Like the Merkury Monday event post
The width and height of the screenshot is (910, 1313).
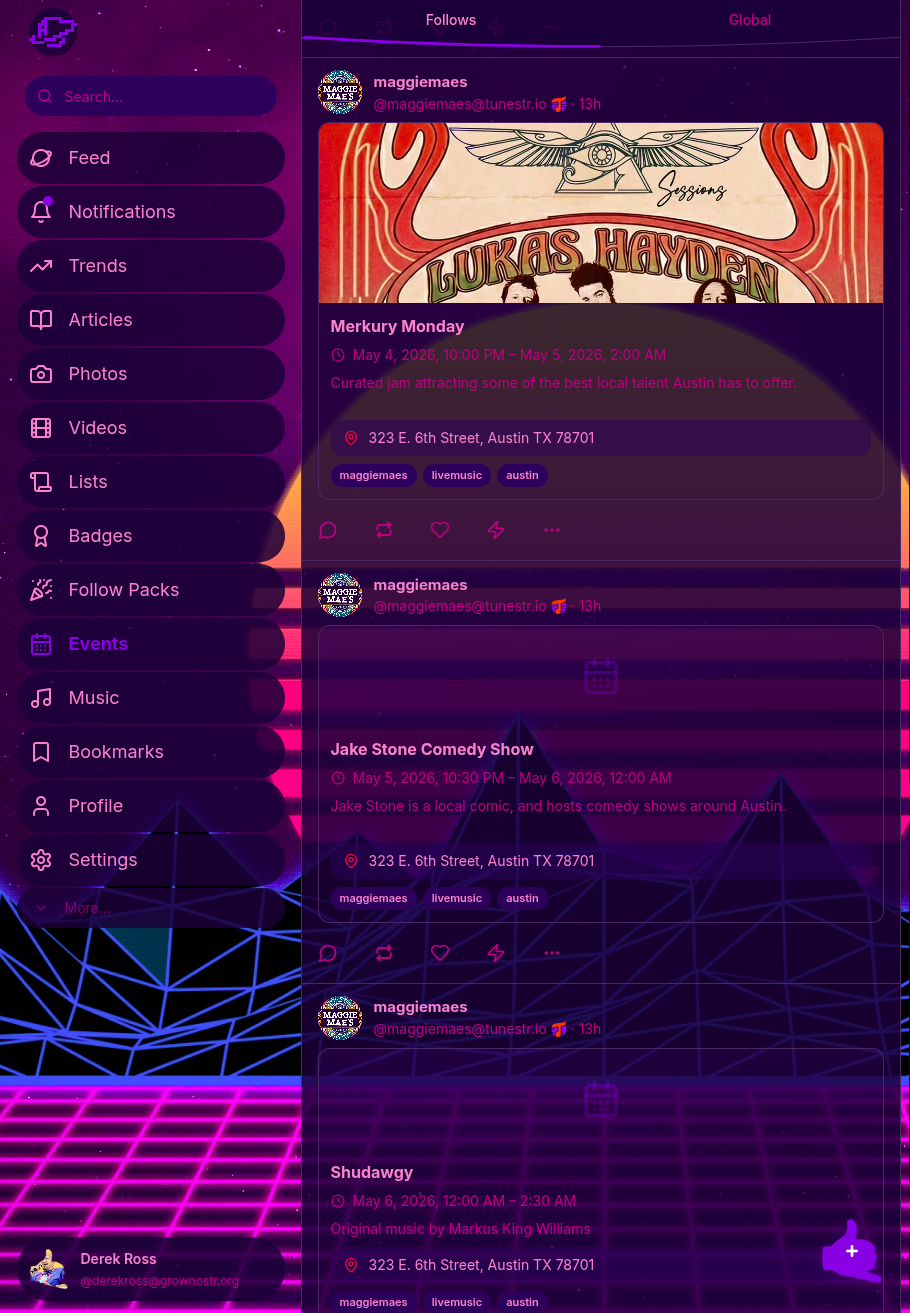click(440, 530)
